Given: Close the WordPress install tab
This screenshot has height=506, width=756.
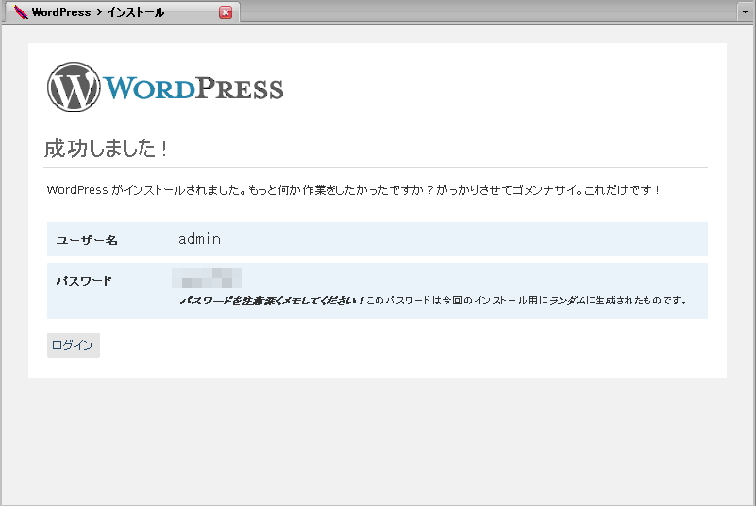Looking at the screenshot, I should (x=225, y=13).
